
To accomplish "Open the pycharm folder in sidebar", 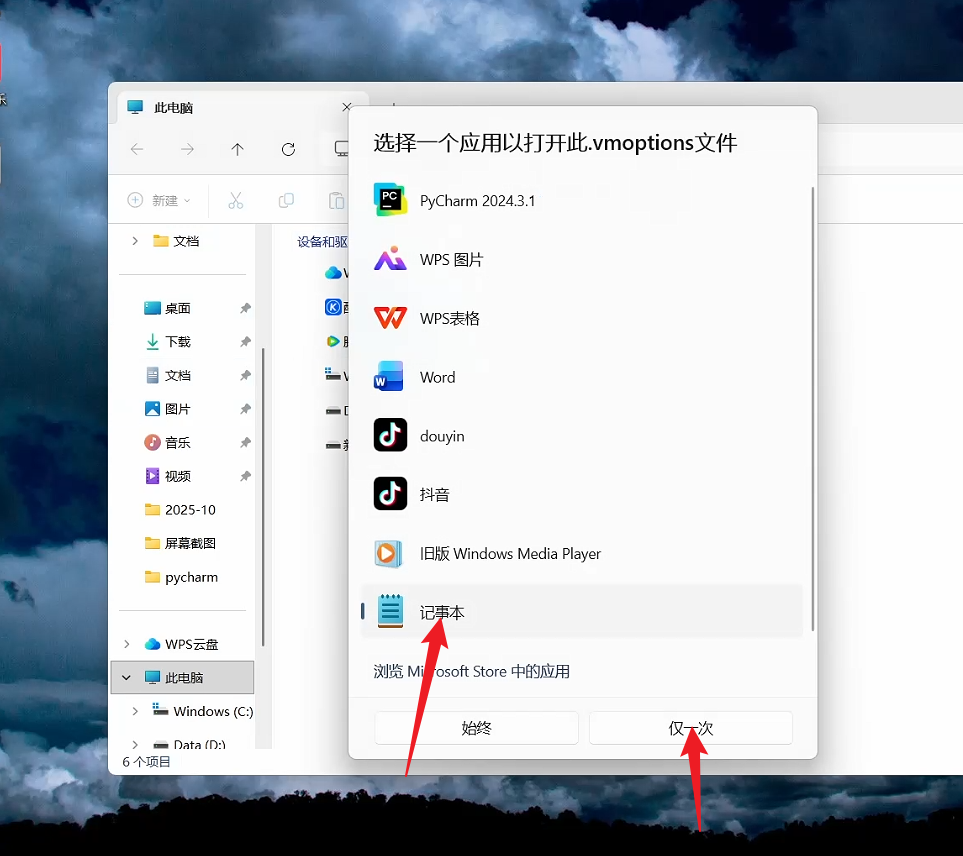I will pyautogui.click(x=181, y=577).
